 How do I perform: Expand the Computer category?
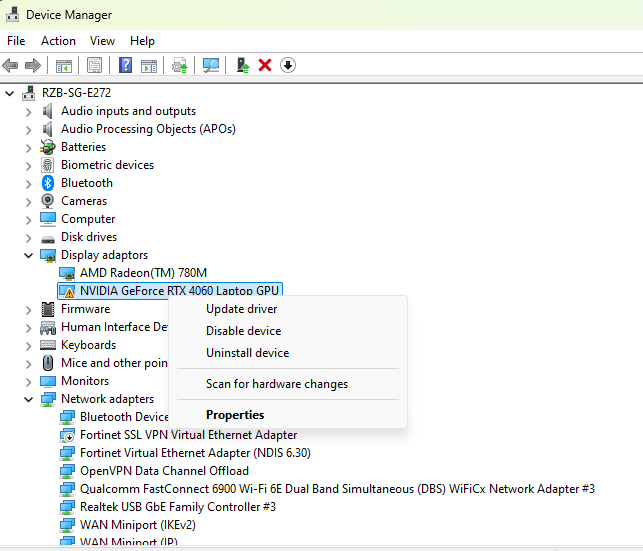point(28,220)
